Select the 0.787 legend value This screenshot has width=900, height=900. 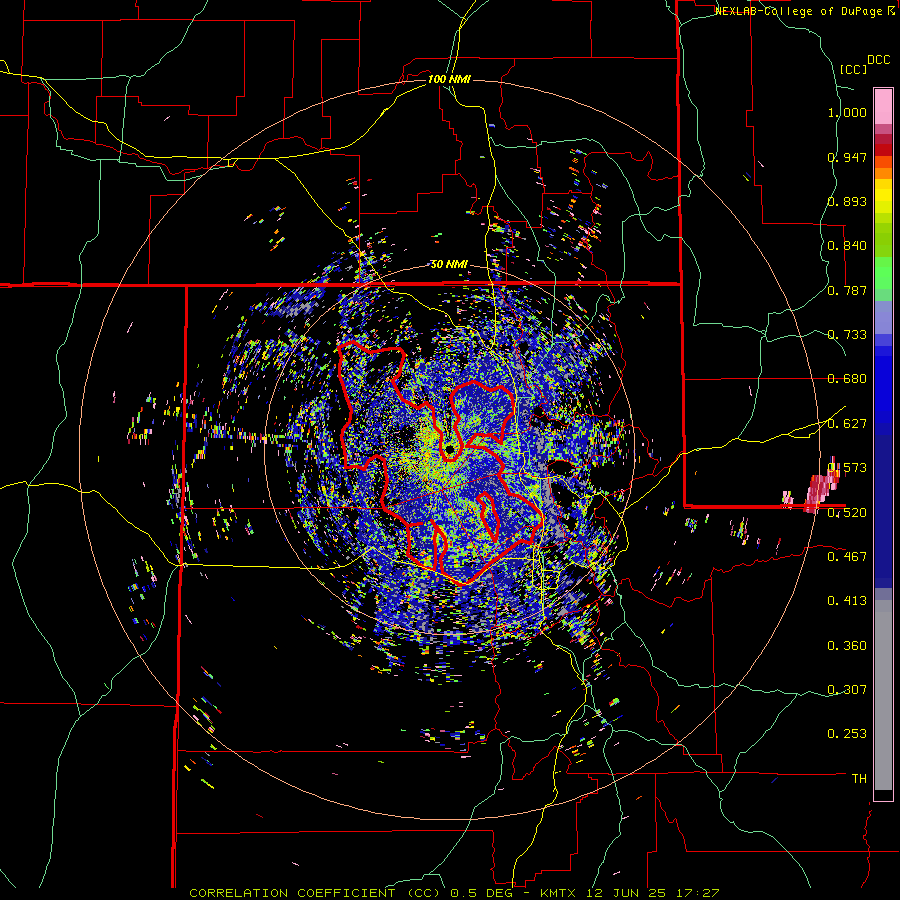point(847,290)
